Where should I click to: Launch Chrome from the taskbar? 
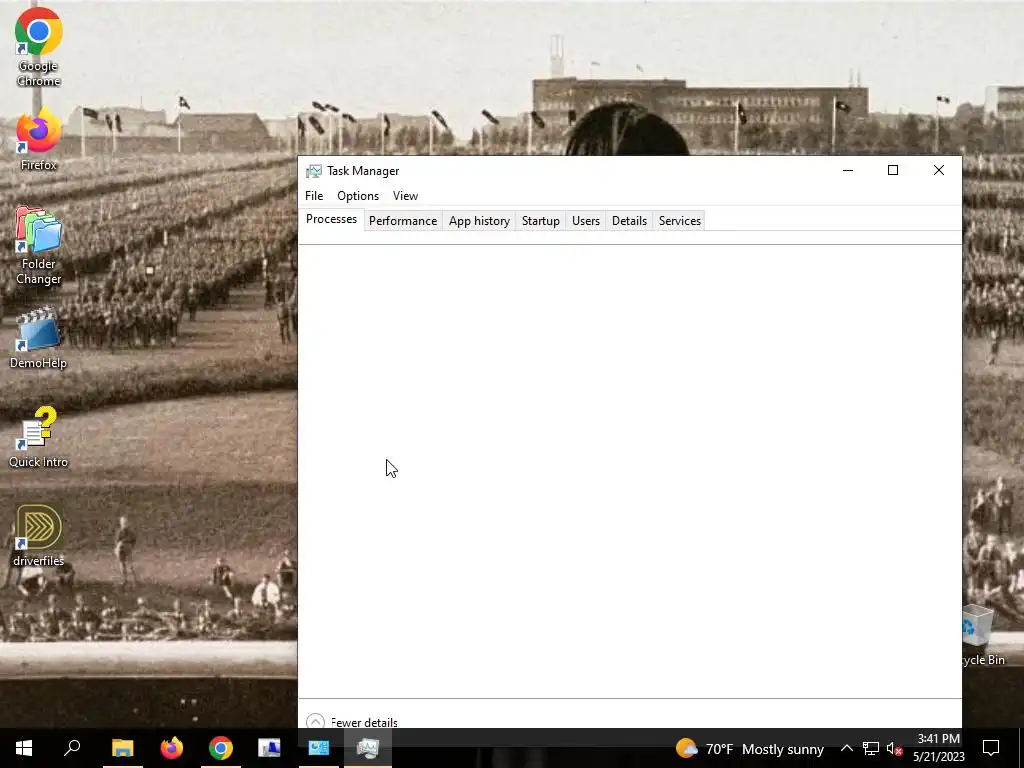221,748
